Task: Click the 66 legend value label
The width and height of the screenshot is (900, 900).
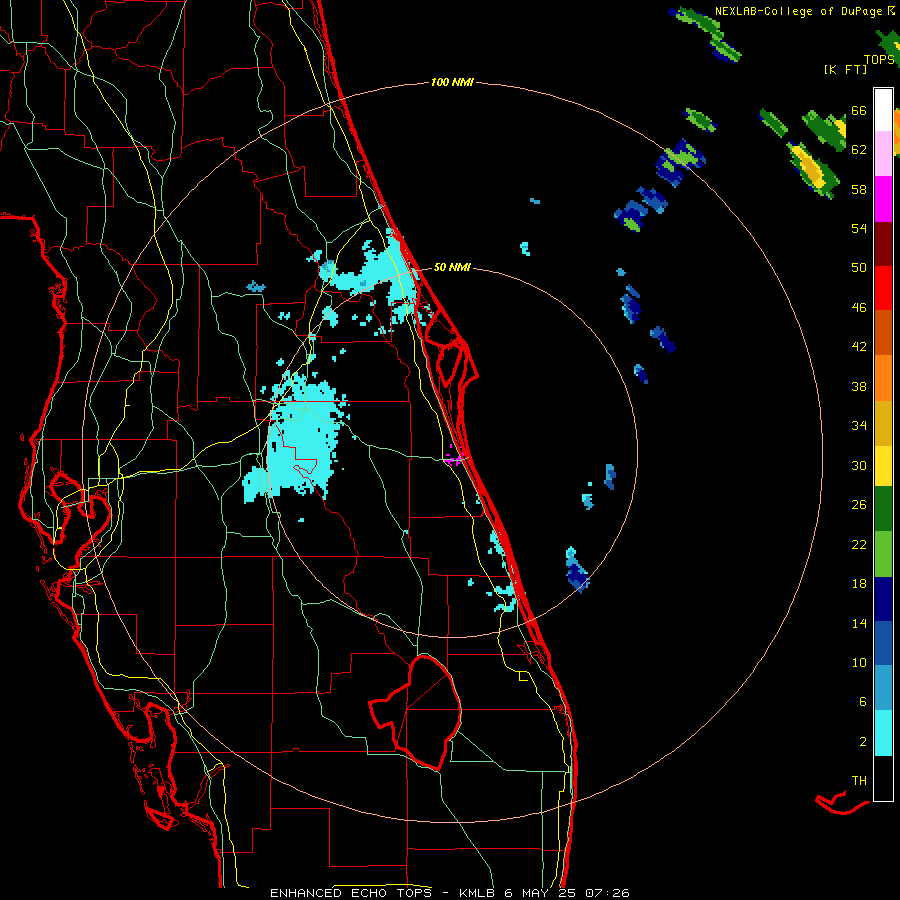Action: [859, 110]
